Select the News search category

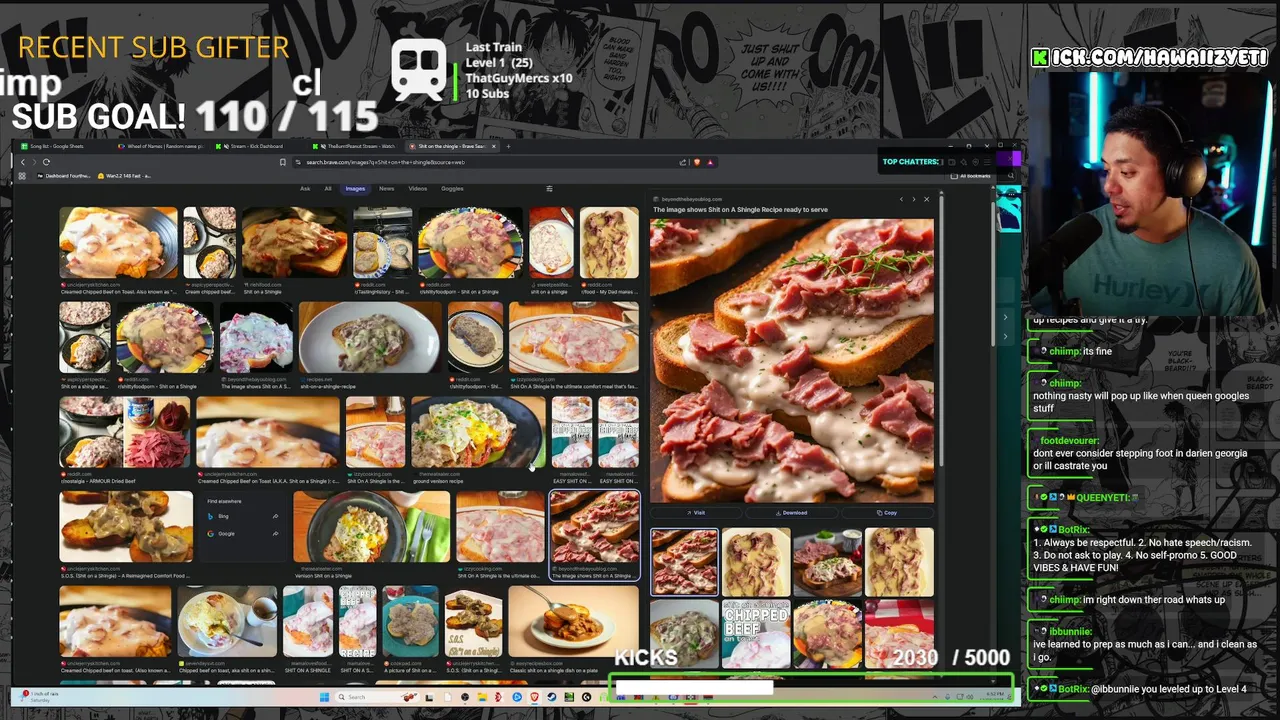[x=386, y=188]
